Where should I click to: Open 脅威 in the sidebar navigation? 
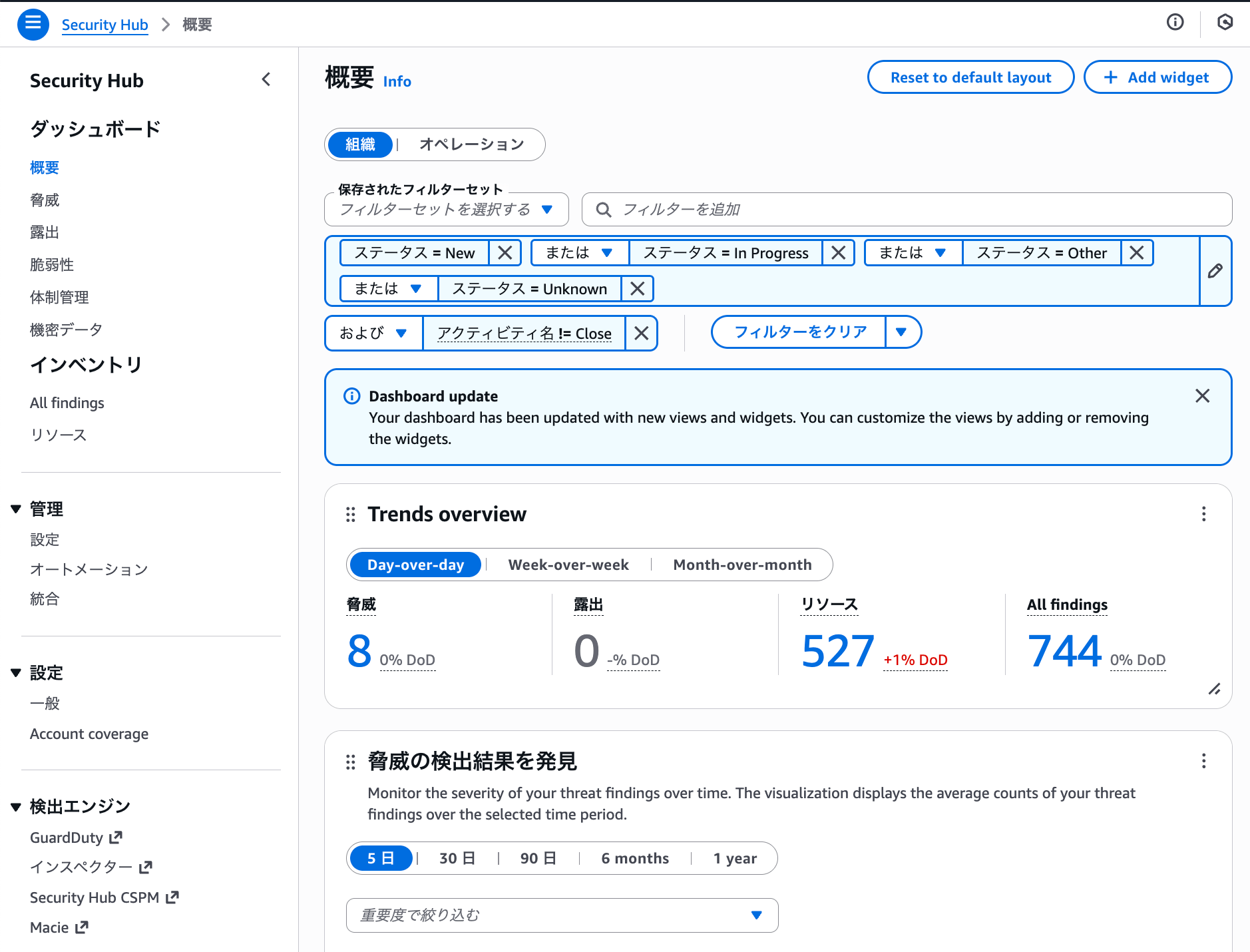pyautogui.click(x=45, y=200)
